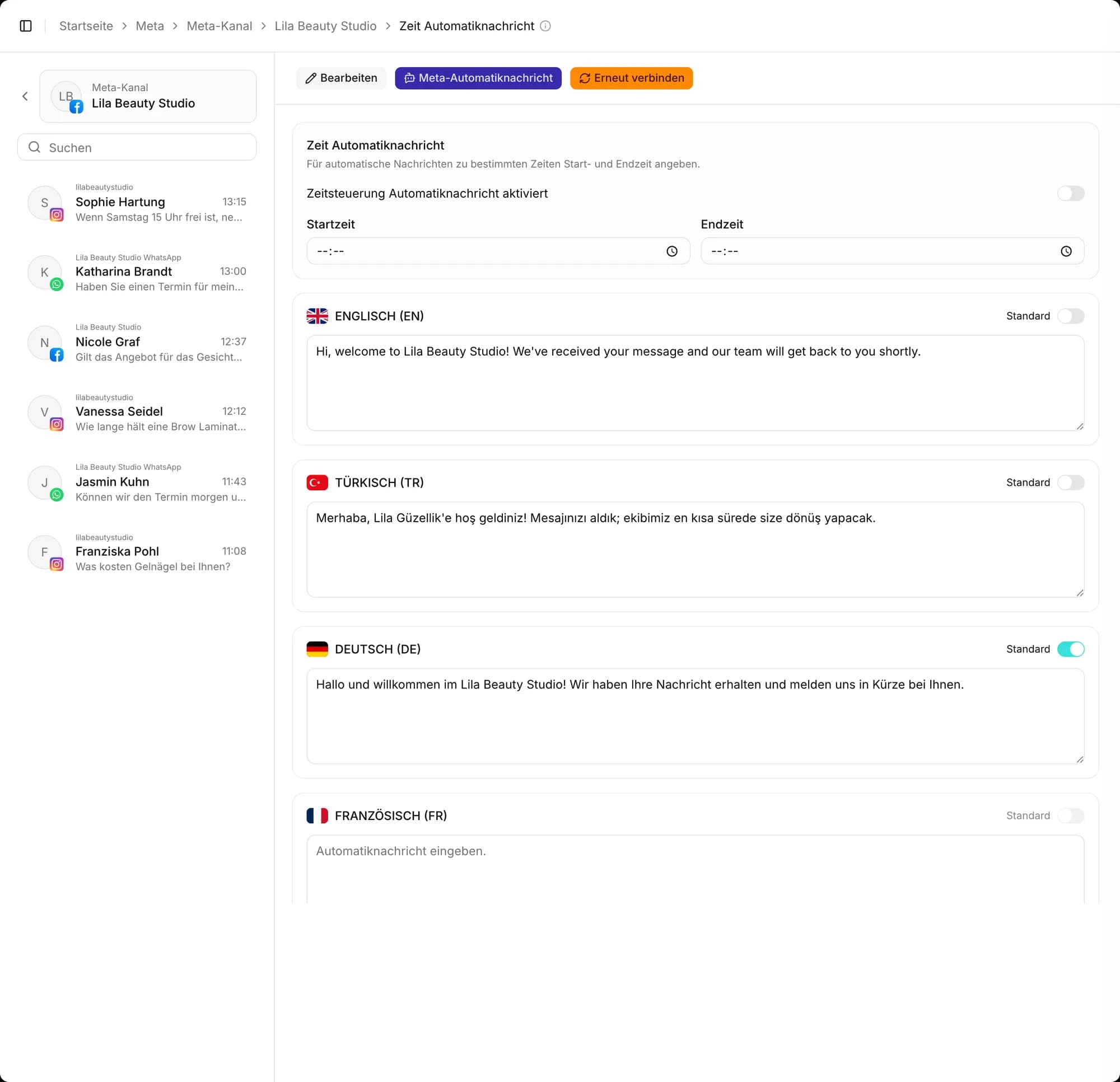Go back using the left chevron arrow
Screen dimensions: 1120x1082
(x=25, y=96)
